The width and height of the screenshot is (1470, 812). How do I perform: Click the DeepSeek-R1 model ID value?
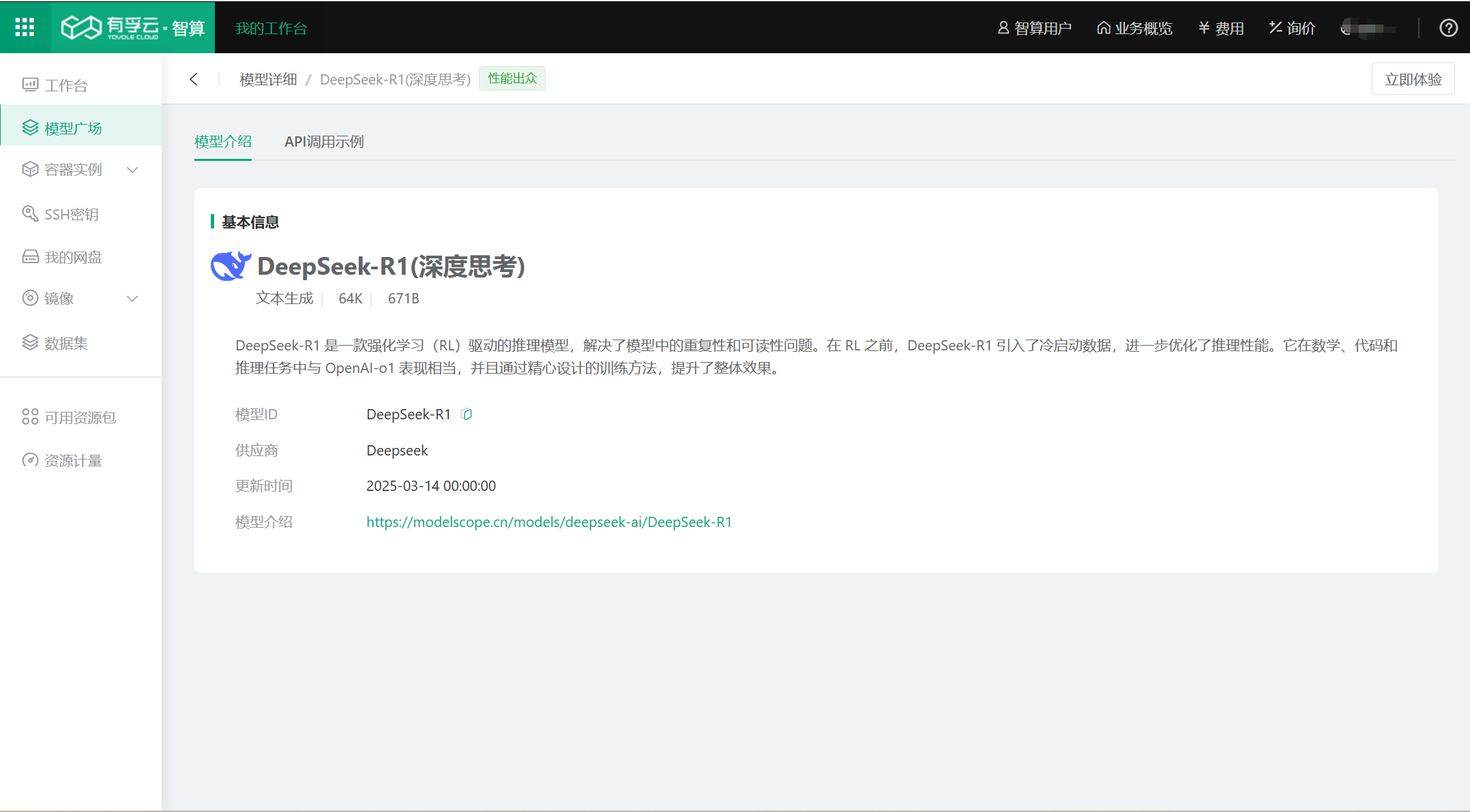click(x=409, y=415)
